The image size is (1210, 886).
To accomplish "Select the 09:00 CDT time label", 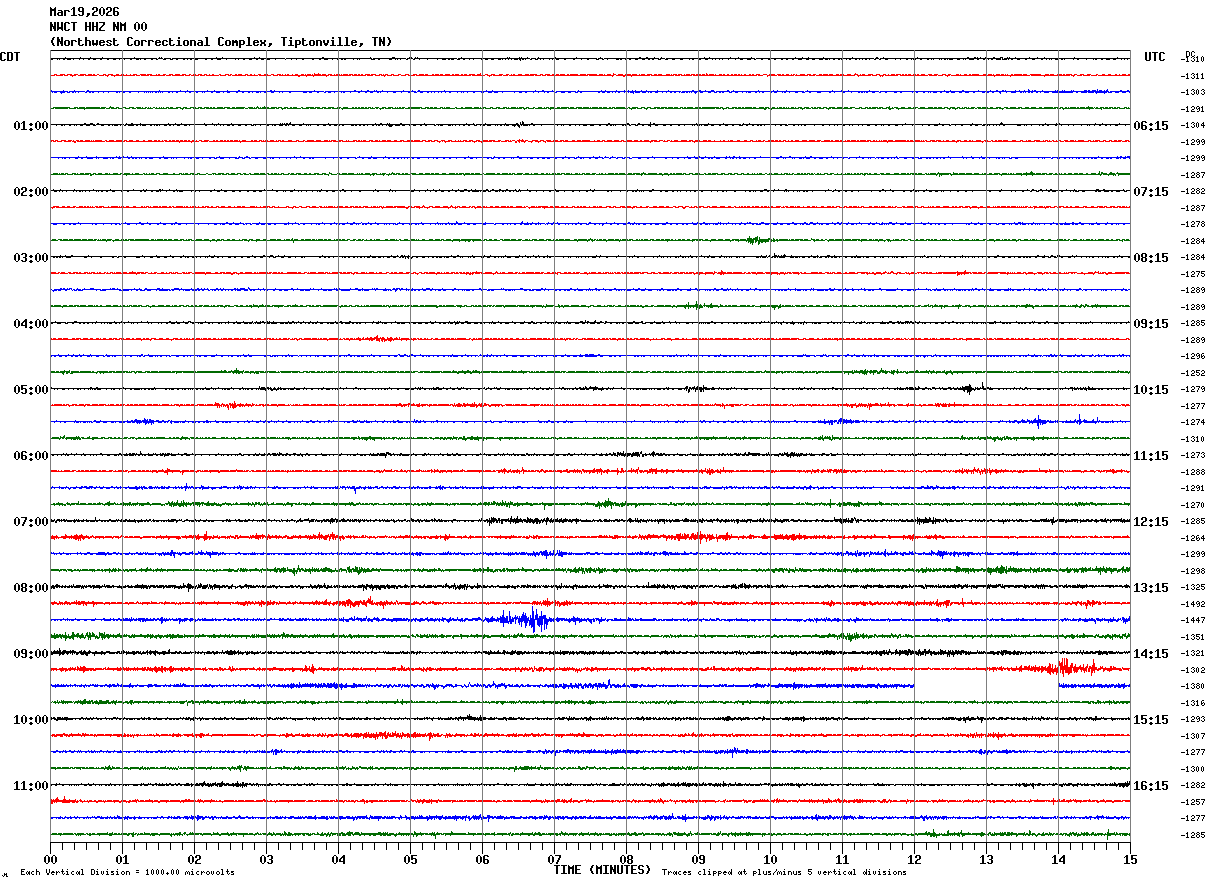I will pos(31,654).
